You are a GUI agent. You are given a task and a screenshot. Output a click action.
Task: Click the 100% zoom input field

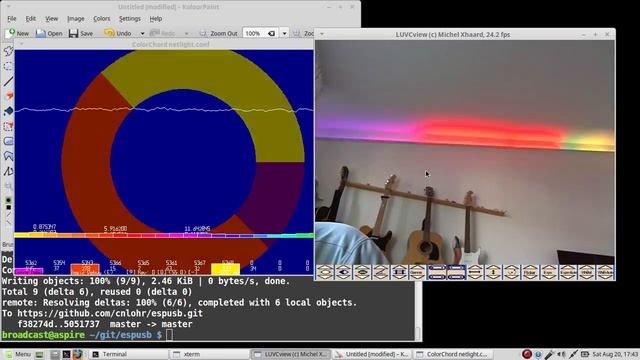(x=260, y=33)
